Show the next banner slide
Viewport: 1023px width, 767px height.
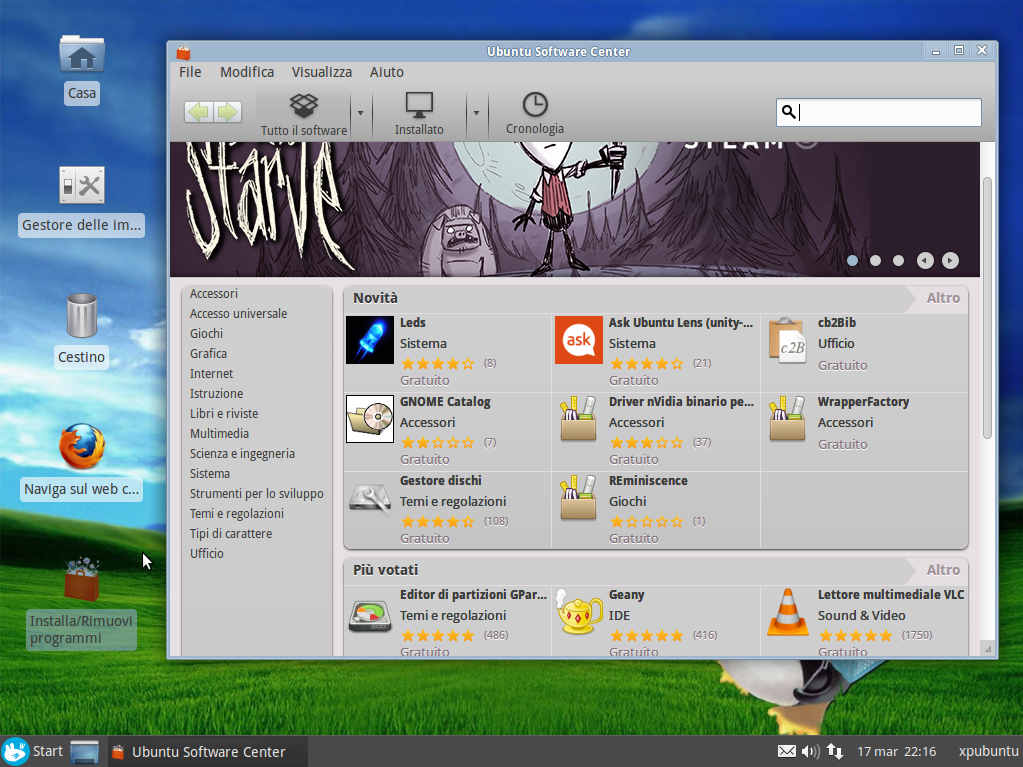(x=950, y=260)
